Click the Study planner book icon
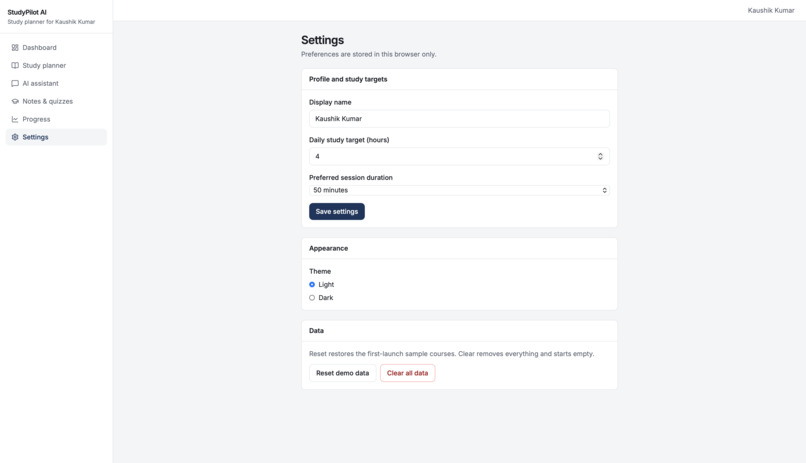Viewport: 806px width, 463px height. 15,65
